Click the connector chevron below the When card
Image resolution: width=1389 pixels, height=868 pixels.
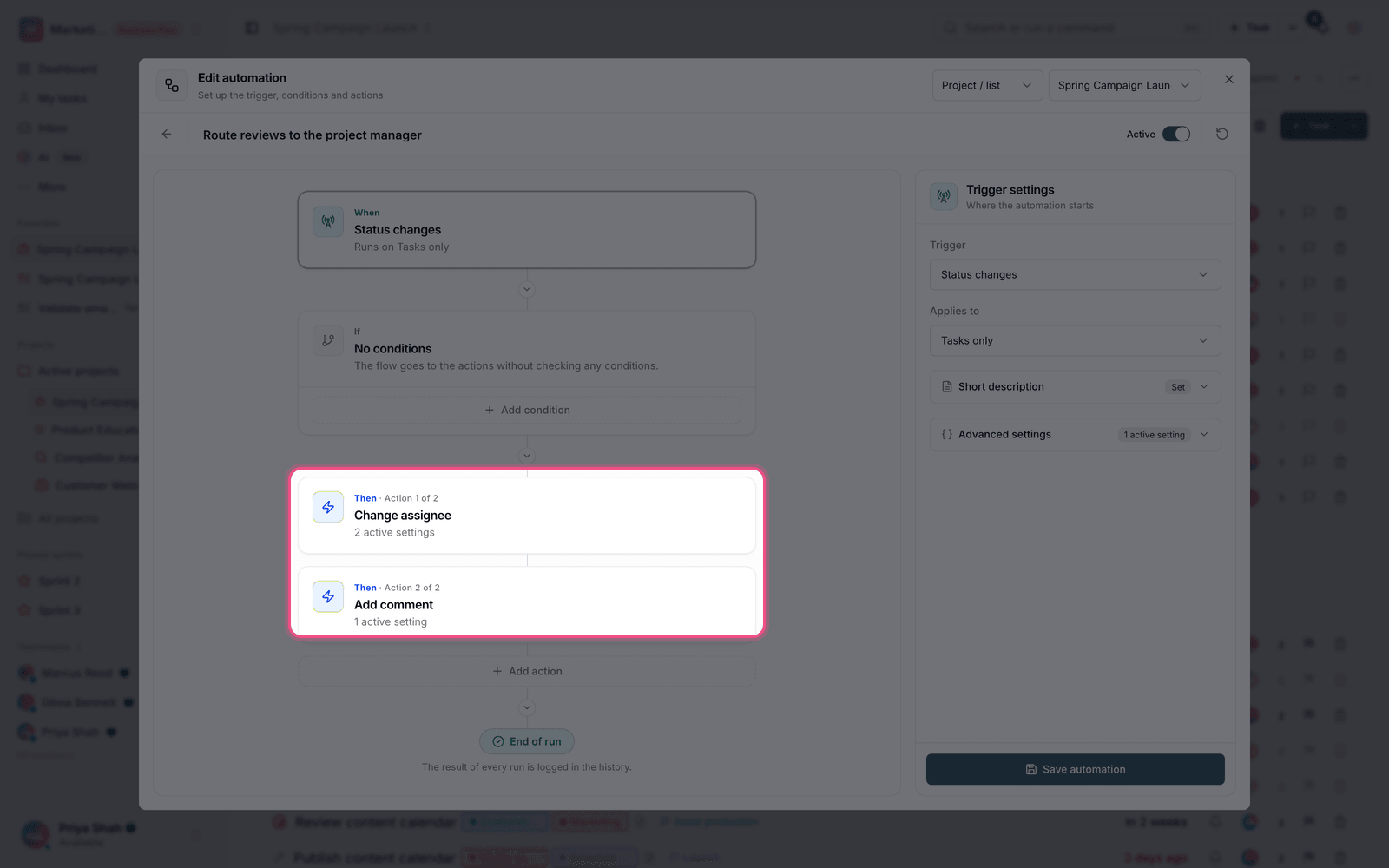pyautogui.click(x=527, y=290)
